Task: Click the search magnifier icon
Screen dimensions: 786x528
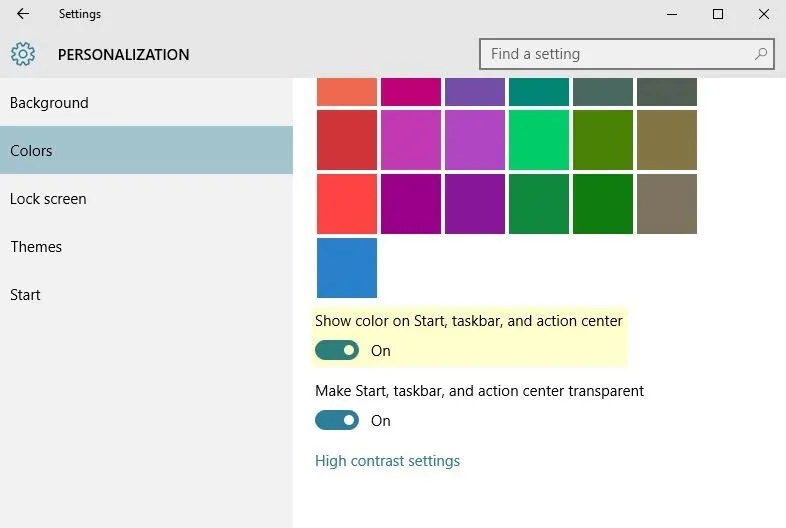Action: click(761, 54)
